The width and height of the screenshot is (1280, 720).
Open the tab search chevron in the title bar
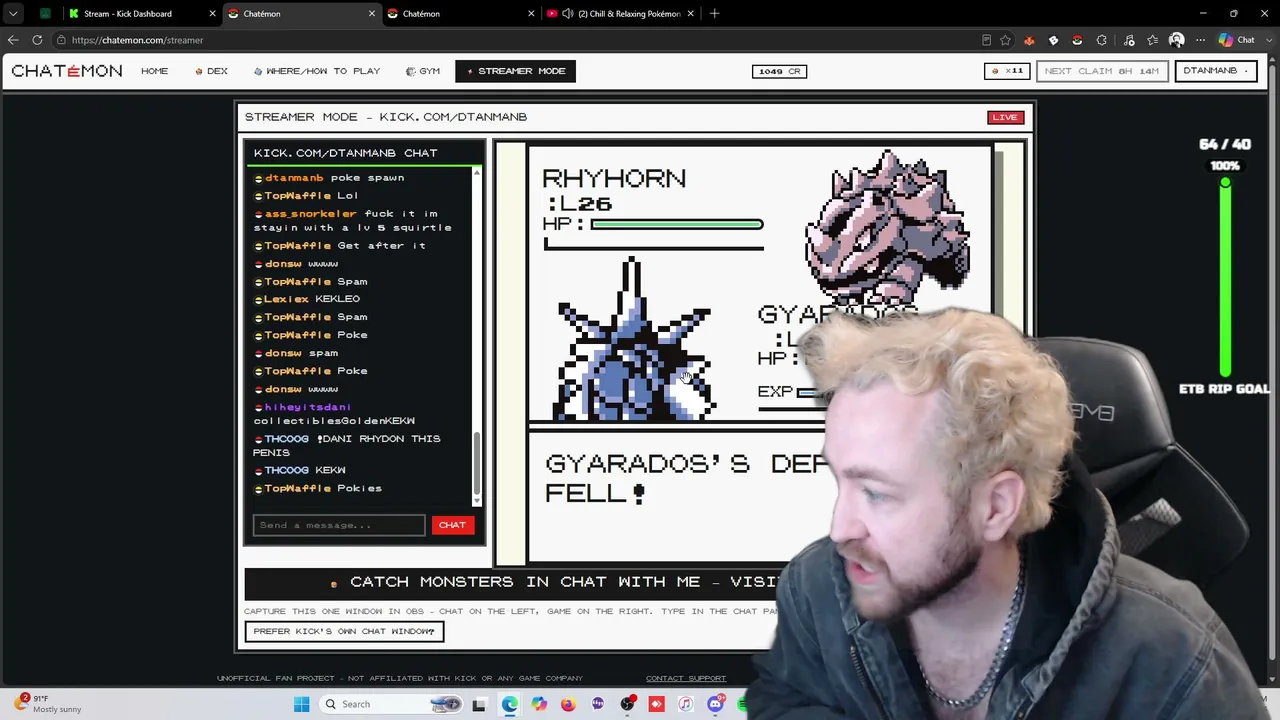pos(13,14)
